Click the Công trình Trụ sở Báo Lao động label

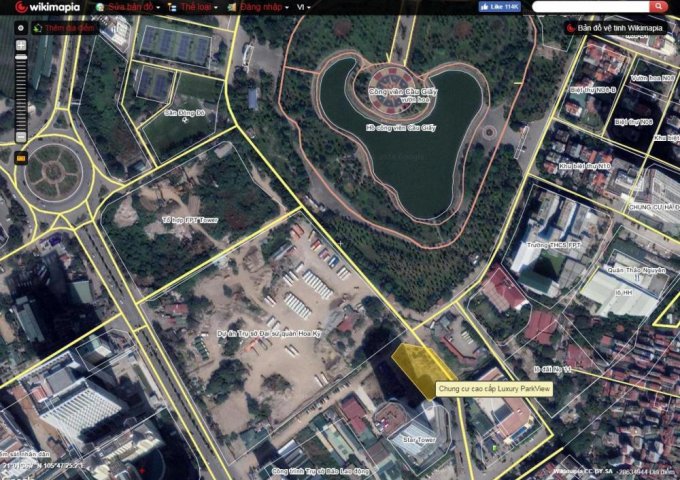(320, 471)
